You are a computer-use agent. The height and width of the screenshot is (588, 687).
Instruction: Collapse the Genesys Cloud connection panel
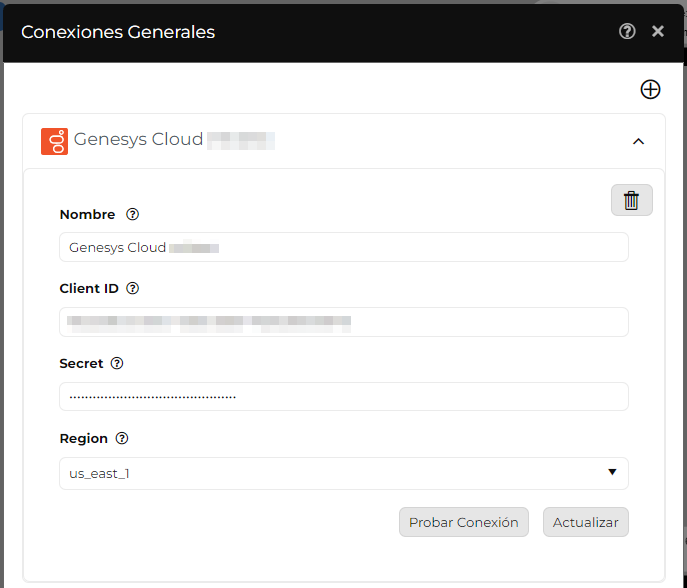pos(638,142)
